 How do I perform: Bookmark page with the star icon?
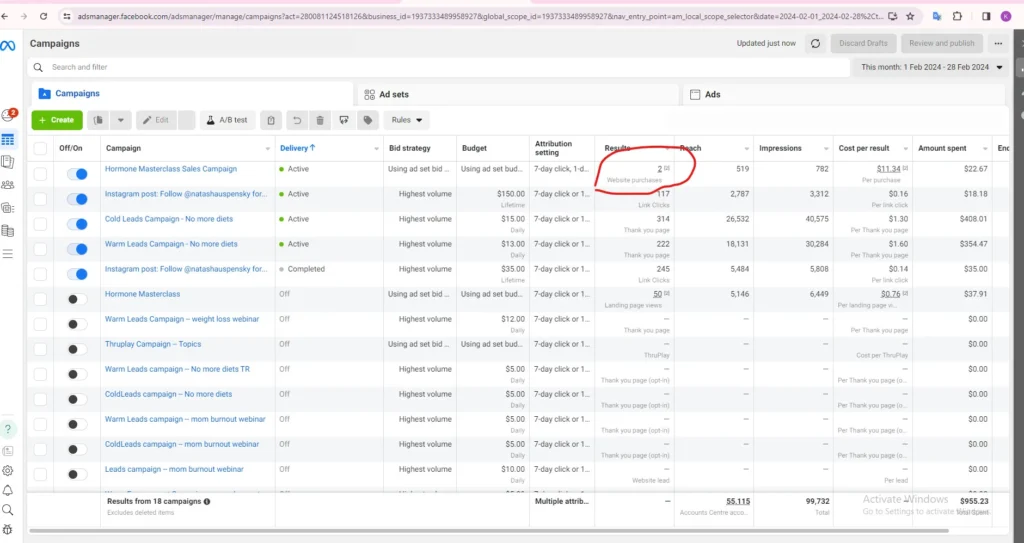click(x=910, y=16)
